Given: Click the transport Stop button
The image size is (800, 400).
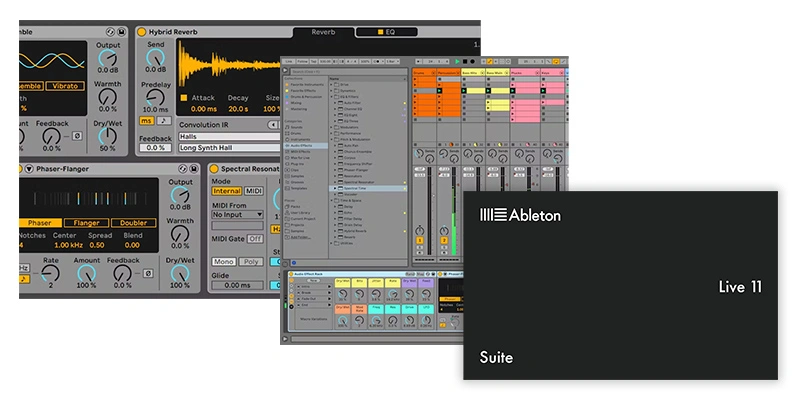Looking at the screenshot, I should tap(465, 62).
